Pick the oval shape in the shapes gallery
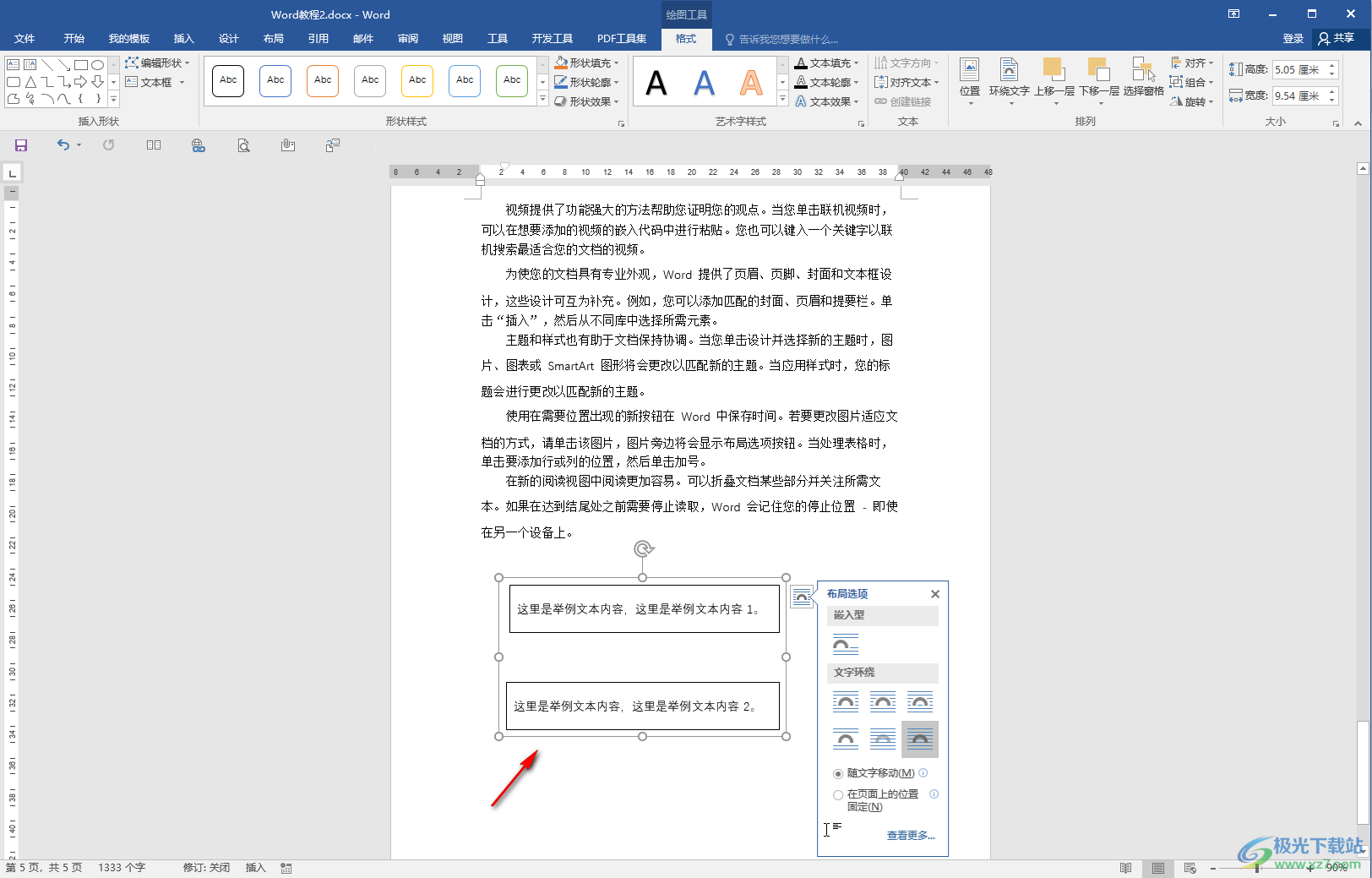 98,65
